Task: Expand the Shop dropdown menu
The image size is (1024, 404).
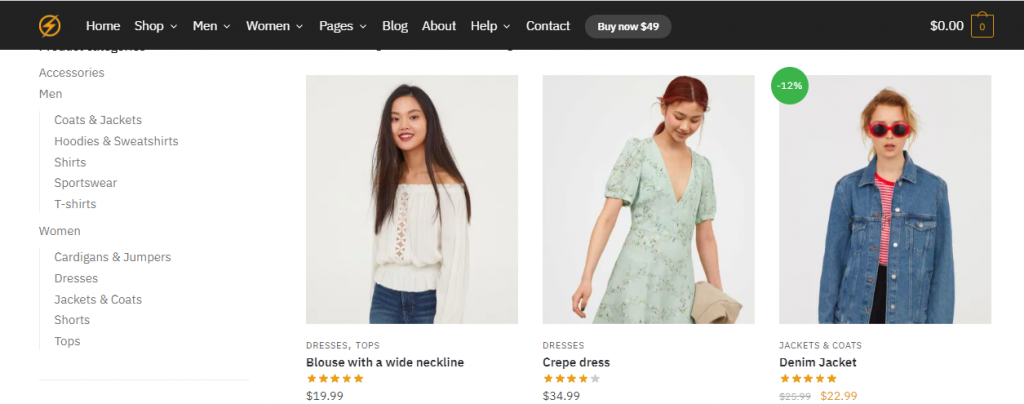Action: tap(155, 26)
